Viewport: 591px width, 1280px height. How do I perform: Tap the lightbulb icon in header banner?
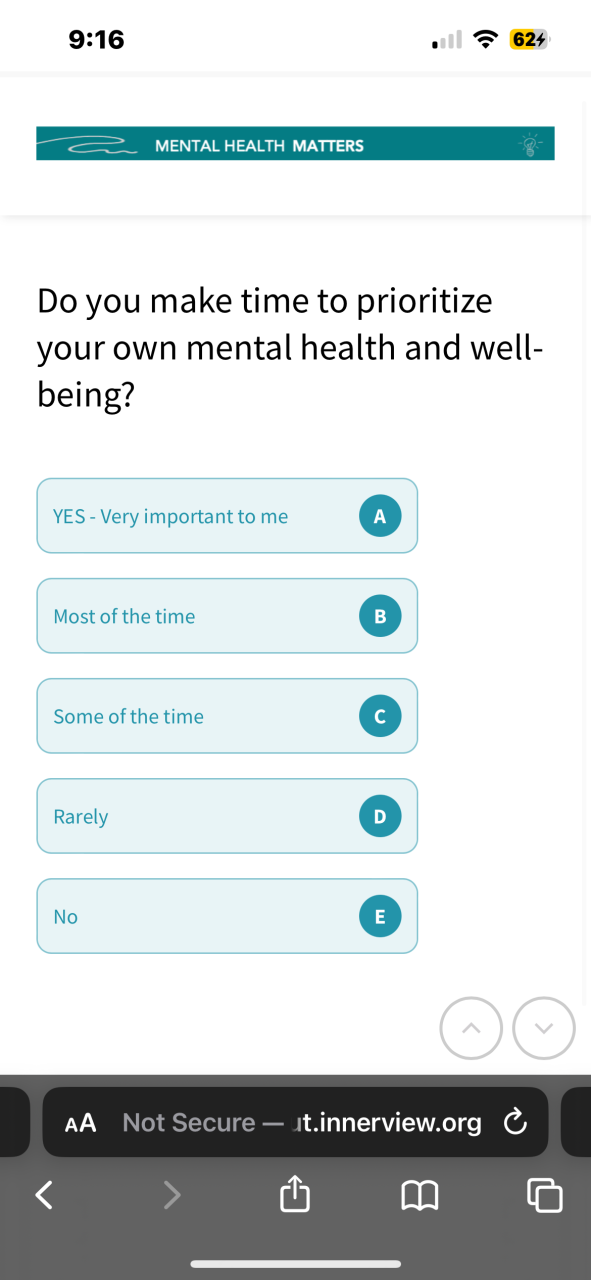pos(529,144)
